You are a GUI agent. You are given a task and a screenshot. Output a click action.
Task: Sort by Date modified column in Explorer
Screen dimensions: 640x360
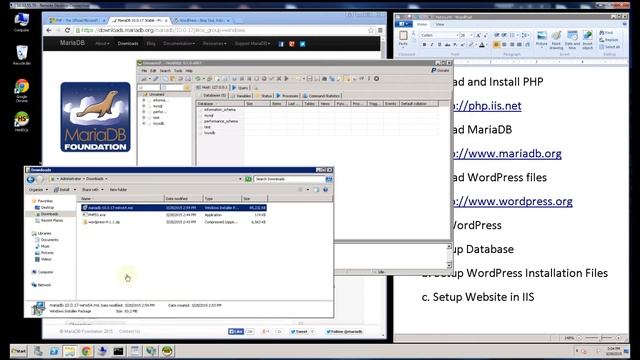pos(184,199)
